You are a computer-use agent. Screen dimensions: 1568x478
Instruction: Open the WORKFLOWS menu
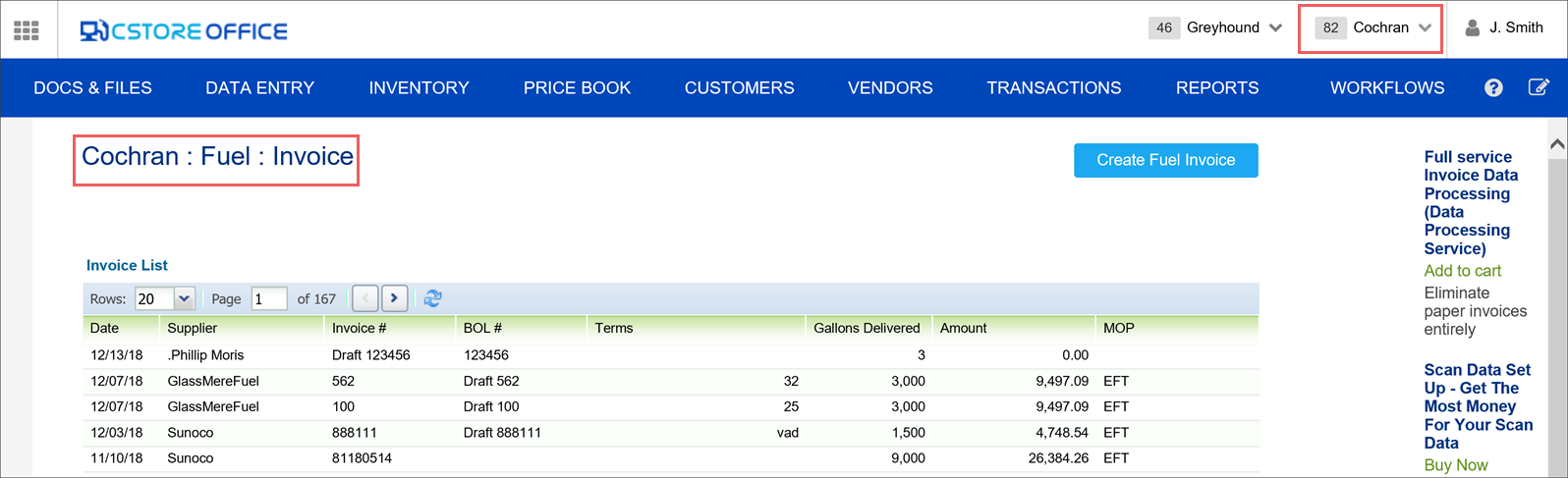[1387, 87]
